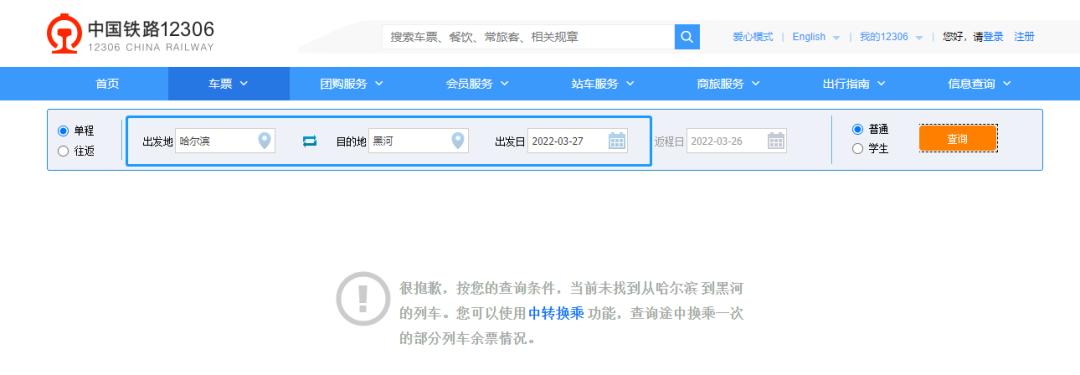Expand the 团购服务 menu

(x=351, y=83)
